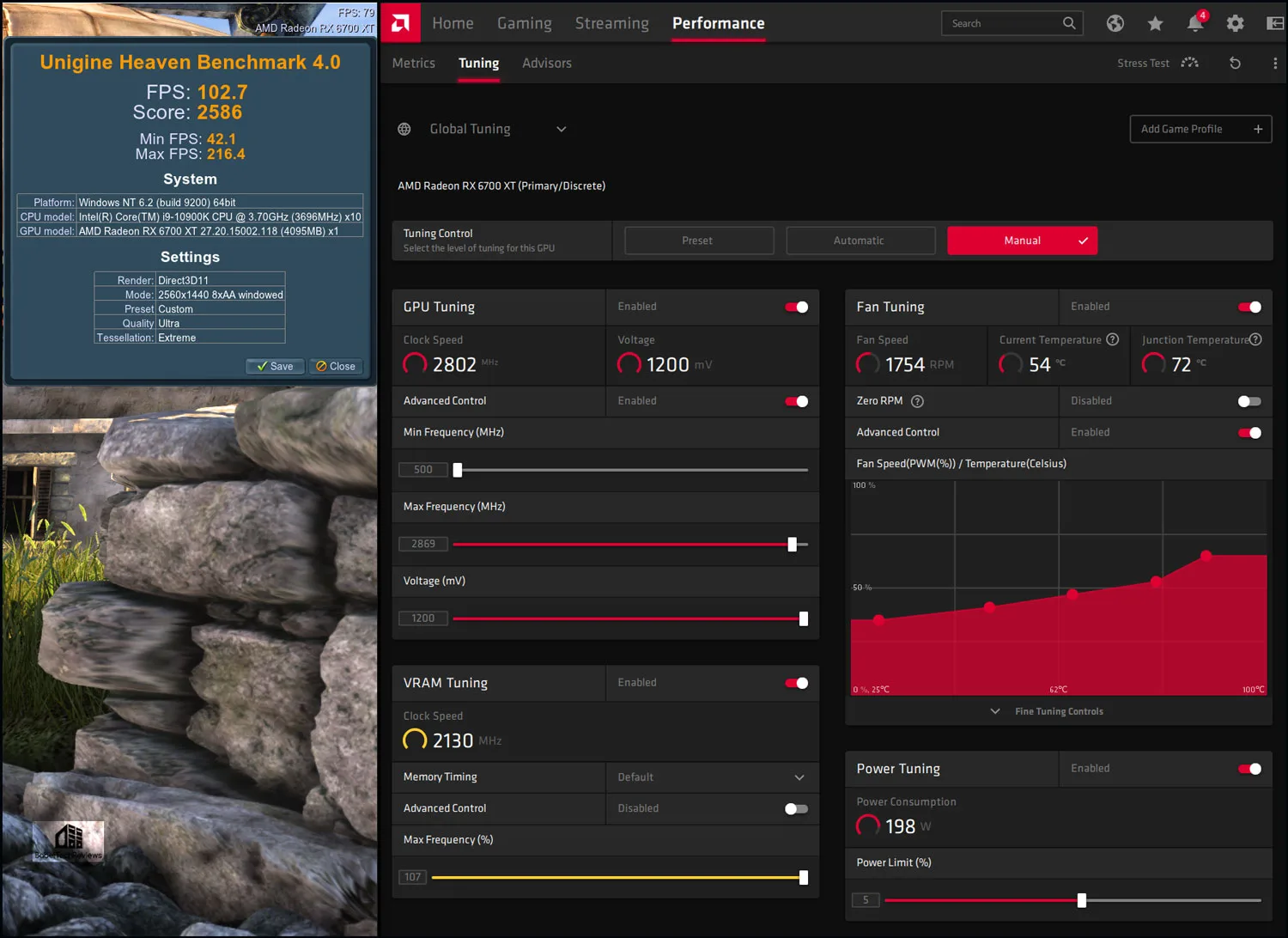This screenshot has width=1288, height=938.
Task: Open notifications bell icon
Action: pyautogui.click(x=1195, y=23)
